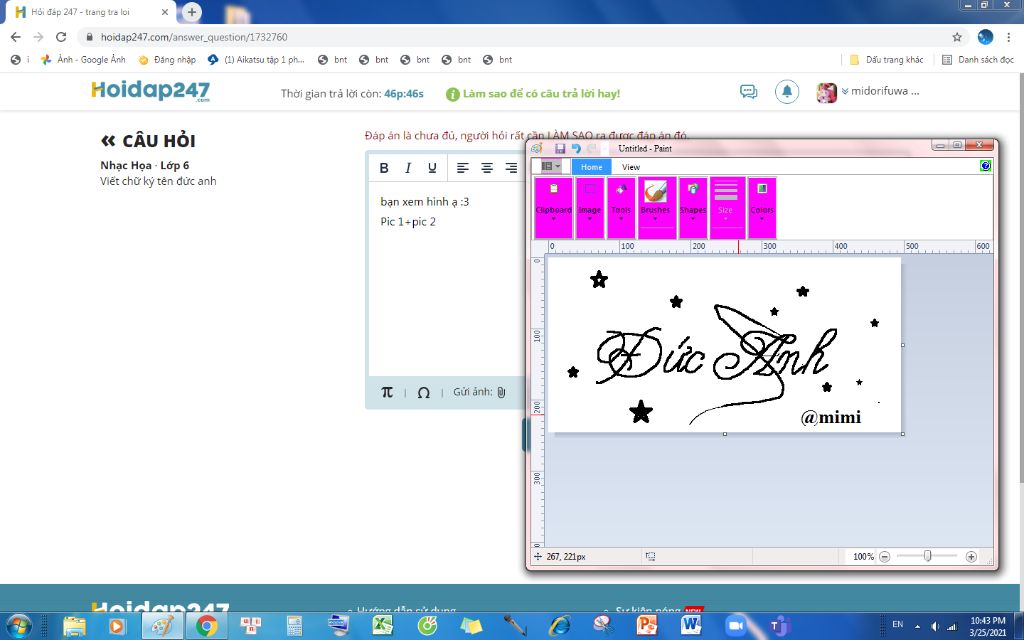Open Paint Help question mark icon
The image size is (1024, 640).
pyautogui.click(x=985, y=166)
